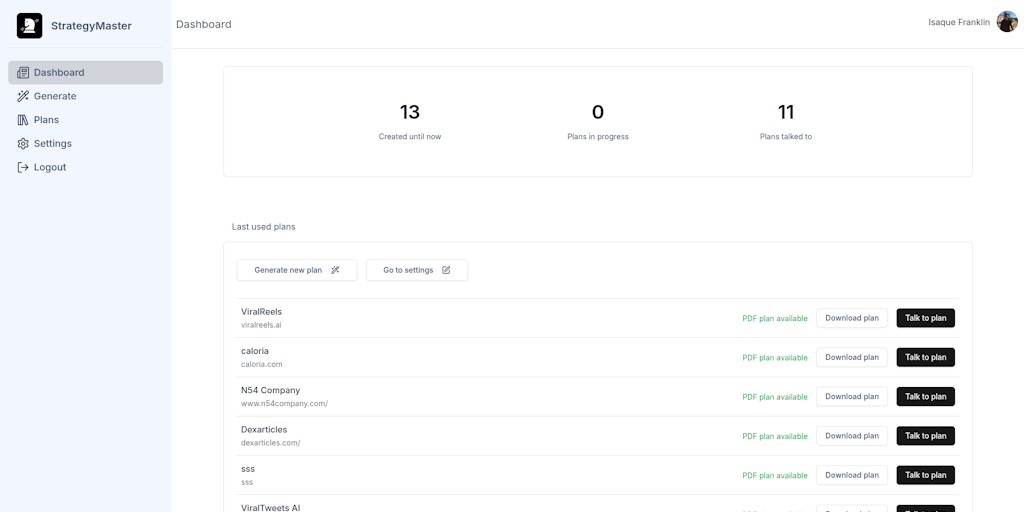Click the ViralReels plan name
The height and width of the screenshot is (512, 1024).
click(x=261, y=312)
